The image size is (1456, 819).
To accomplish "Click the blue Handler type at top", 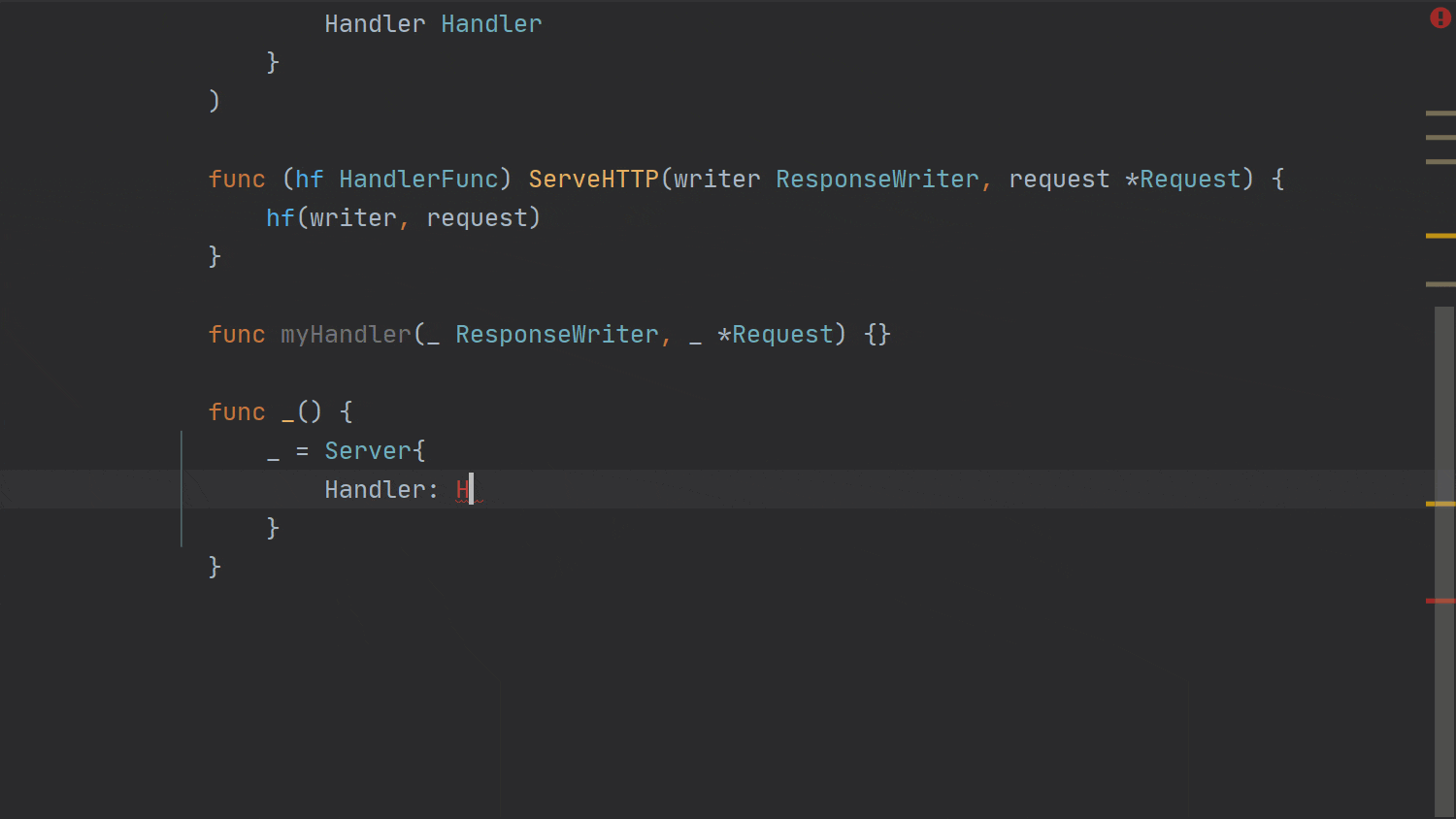I will (x=491, y=24).
